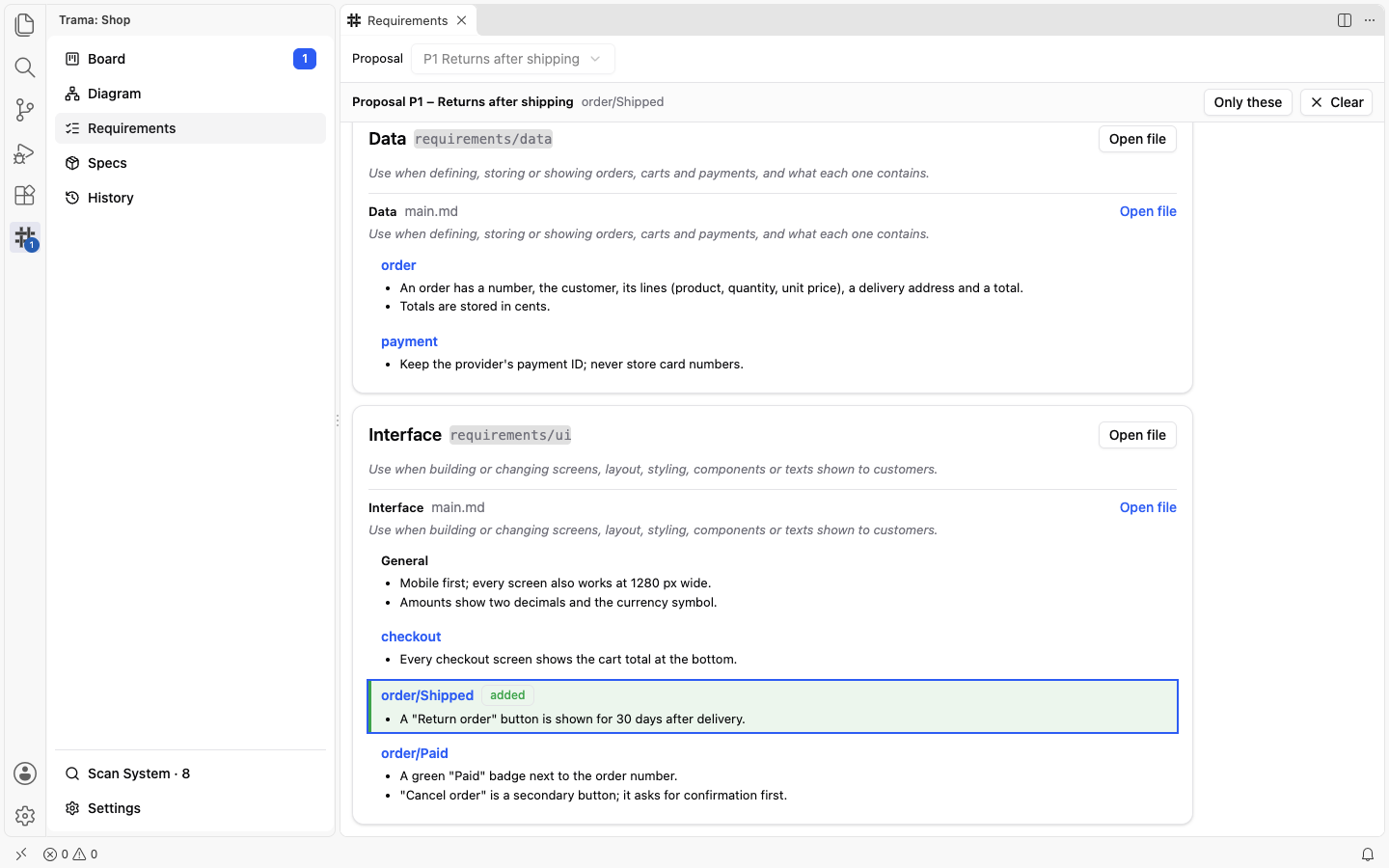
Task: Open the Manage gear icon in activity bar
Action: tap(25, 816)
